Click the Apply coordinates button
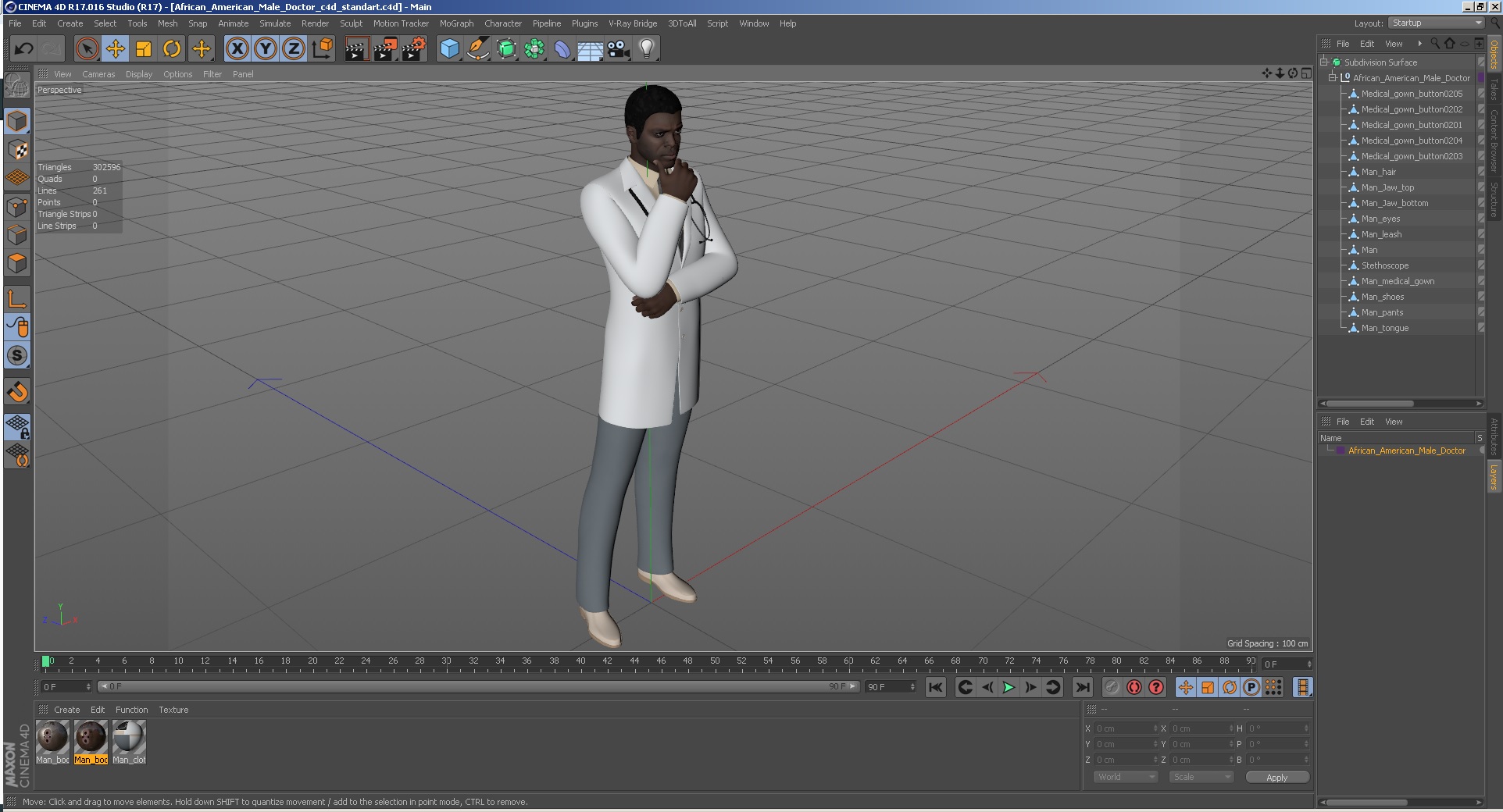Viewport: 1503px width, 812px height. (1277, 777)
